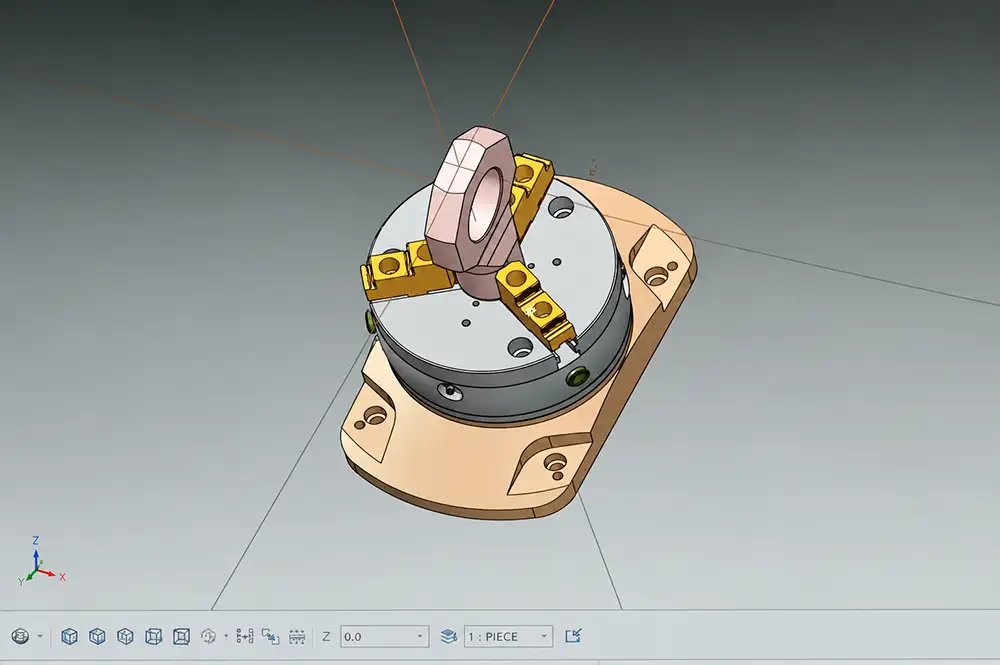Open the Z value dropdown arrow
The height and width of the screenshot is (665, 1000).
click(x=420, y=636)
